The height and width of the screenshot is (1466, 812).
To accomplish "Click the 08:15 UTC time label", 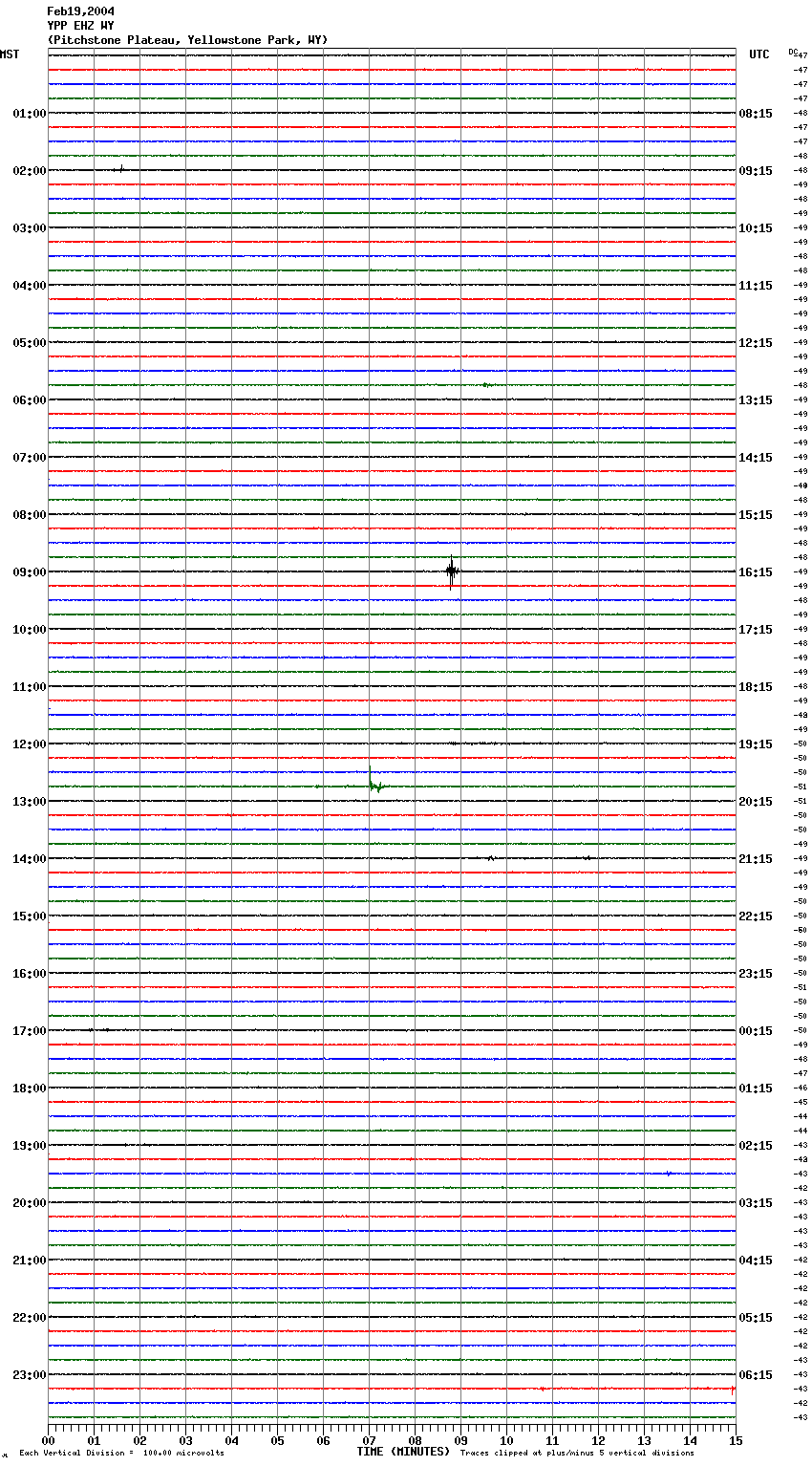I will click(756, 114).
